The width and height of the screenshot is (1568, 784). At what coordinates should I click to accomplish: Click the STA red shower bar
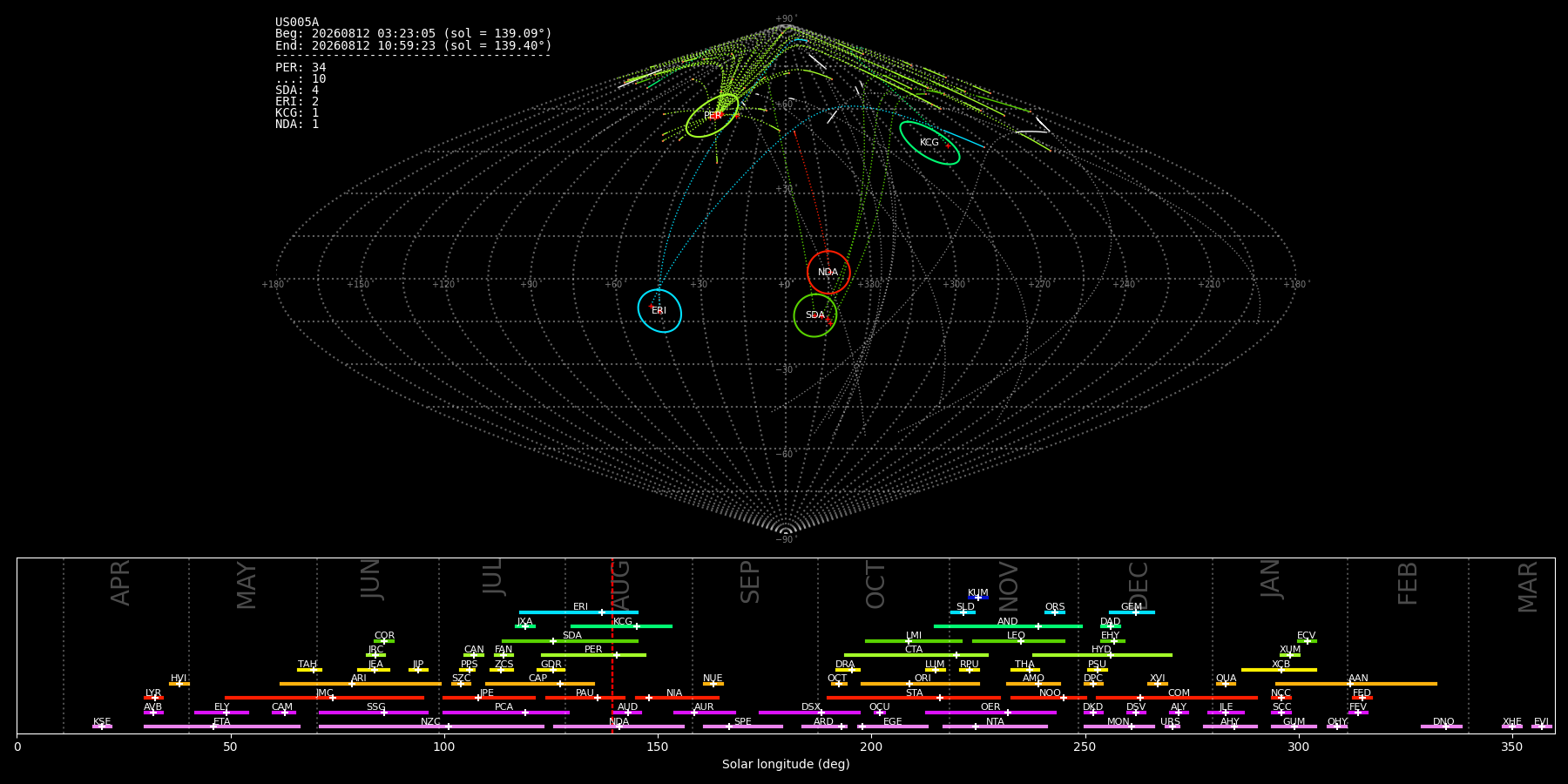tap(914, 698)
